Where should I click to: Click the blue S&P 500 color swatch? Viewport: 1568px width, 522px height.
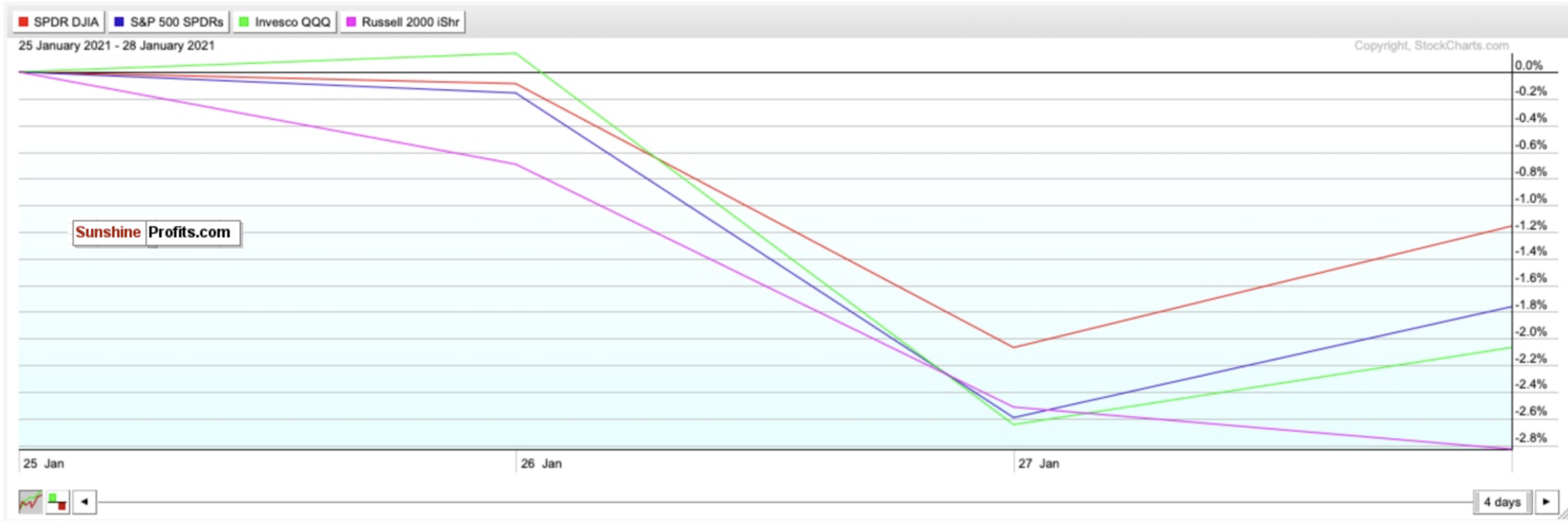[x=119, y=22]
